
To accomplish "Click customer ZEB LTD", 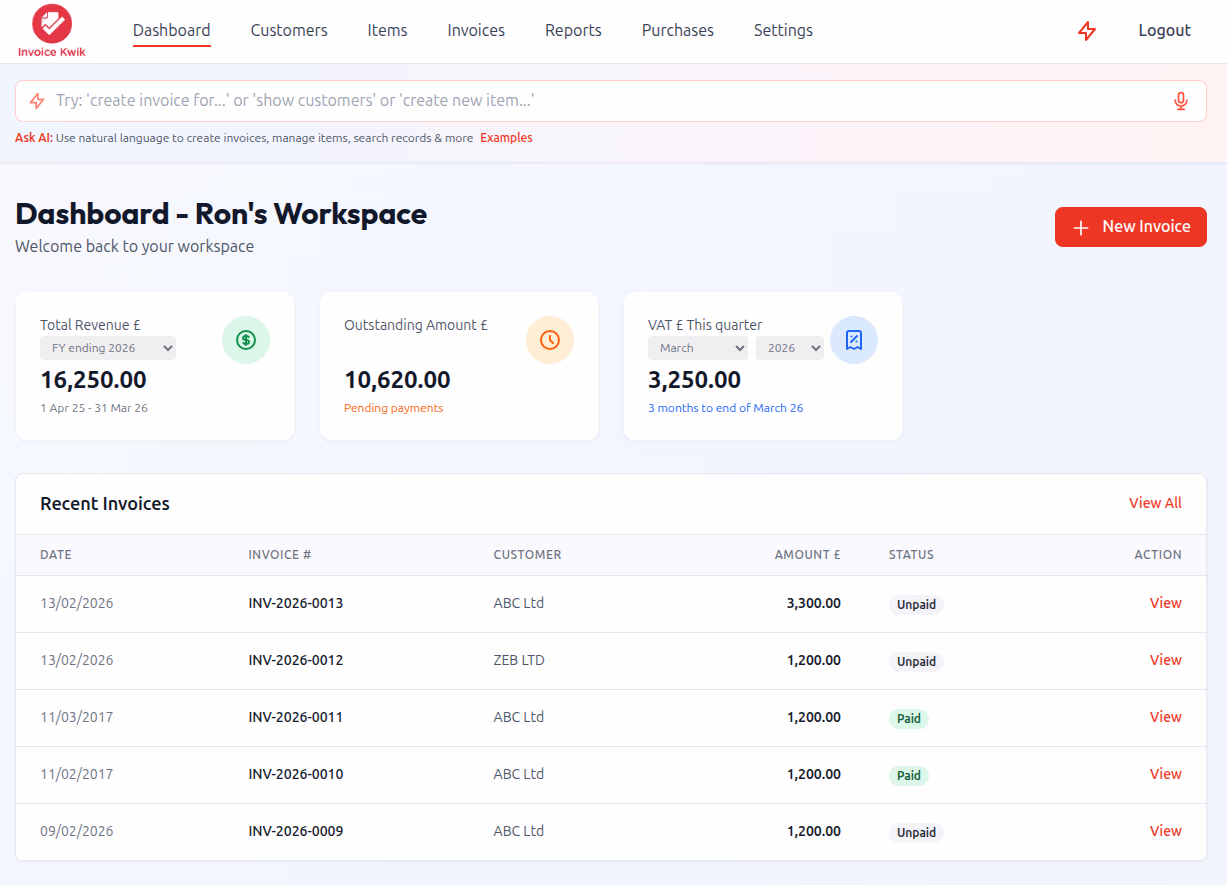I will [519, 660].
